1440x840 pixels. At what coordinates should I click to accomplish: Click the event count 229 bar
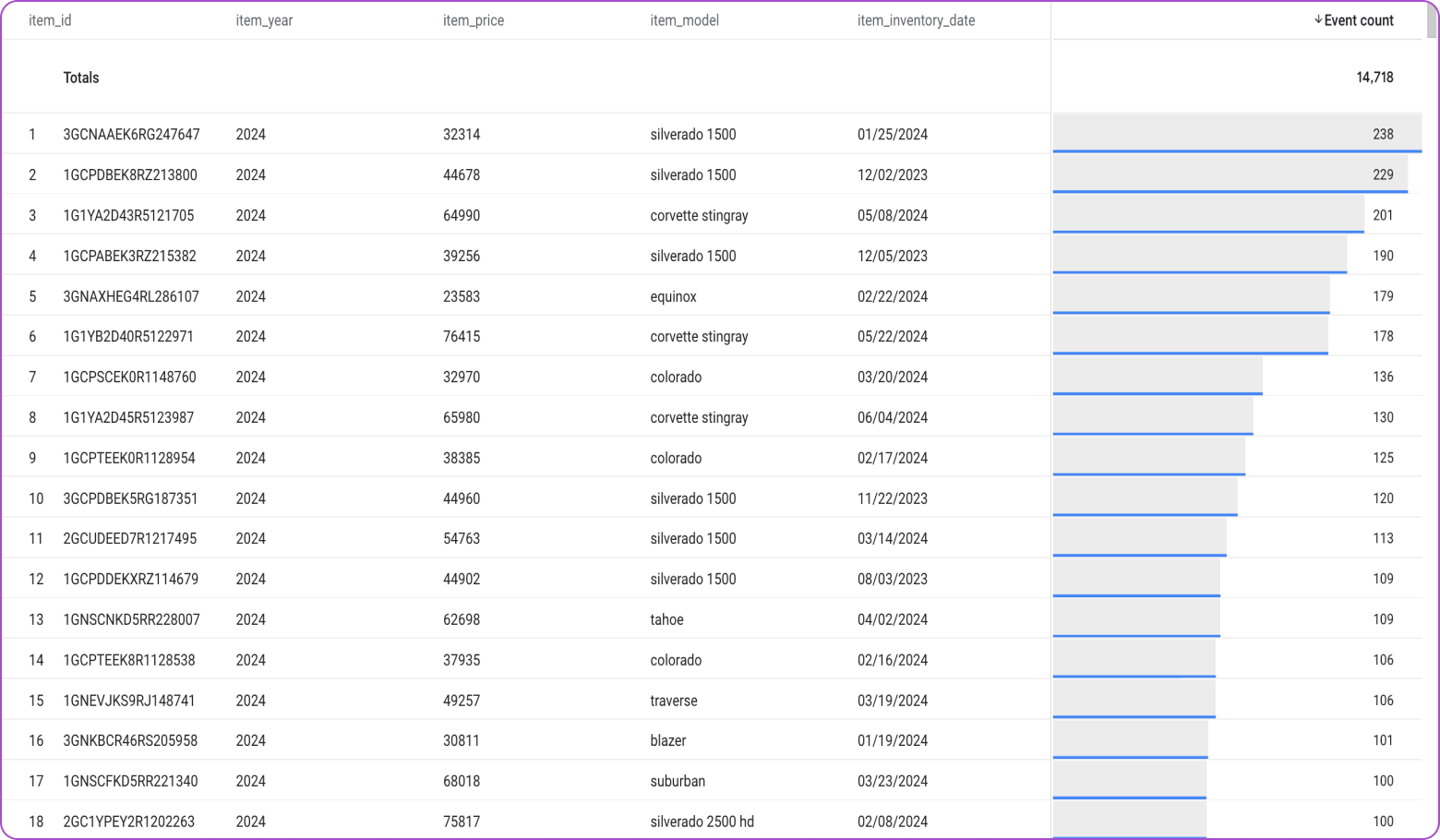pyautogui.click(x=1230, y=174)
